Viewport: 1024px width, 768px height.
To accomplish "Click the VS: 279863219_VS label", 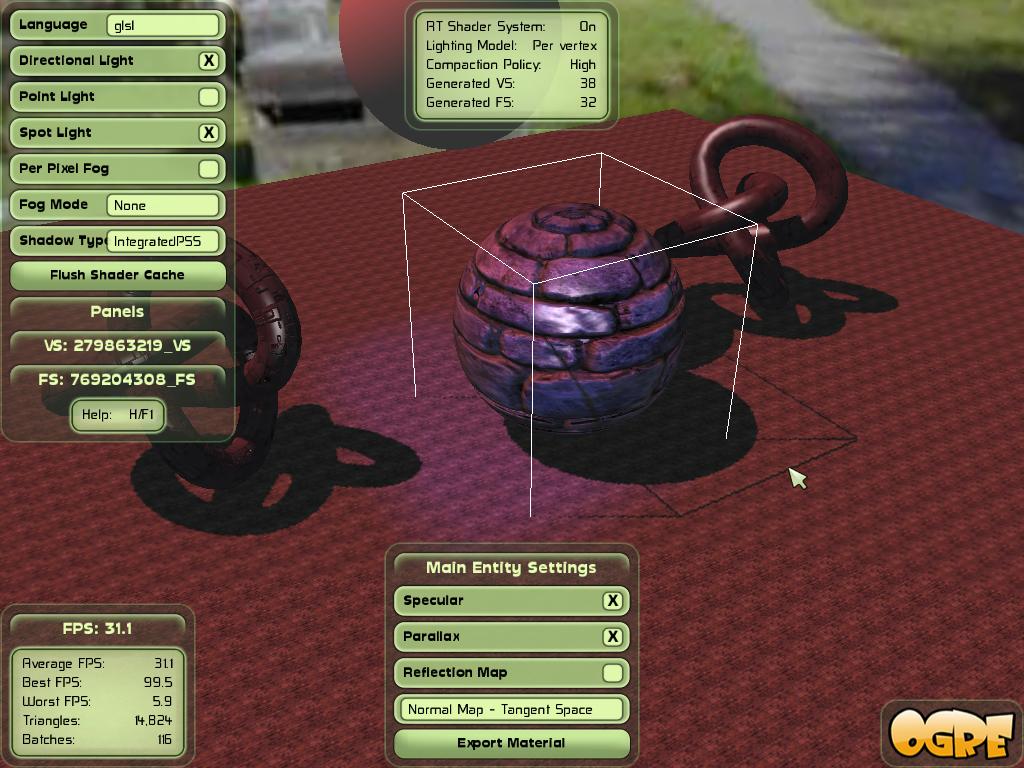I will click(118, 345).
